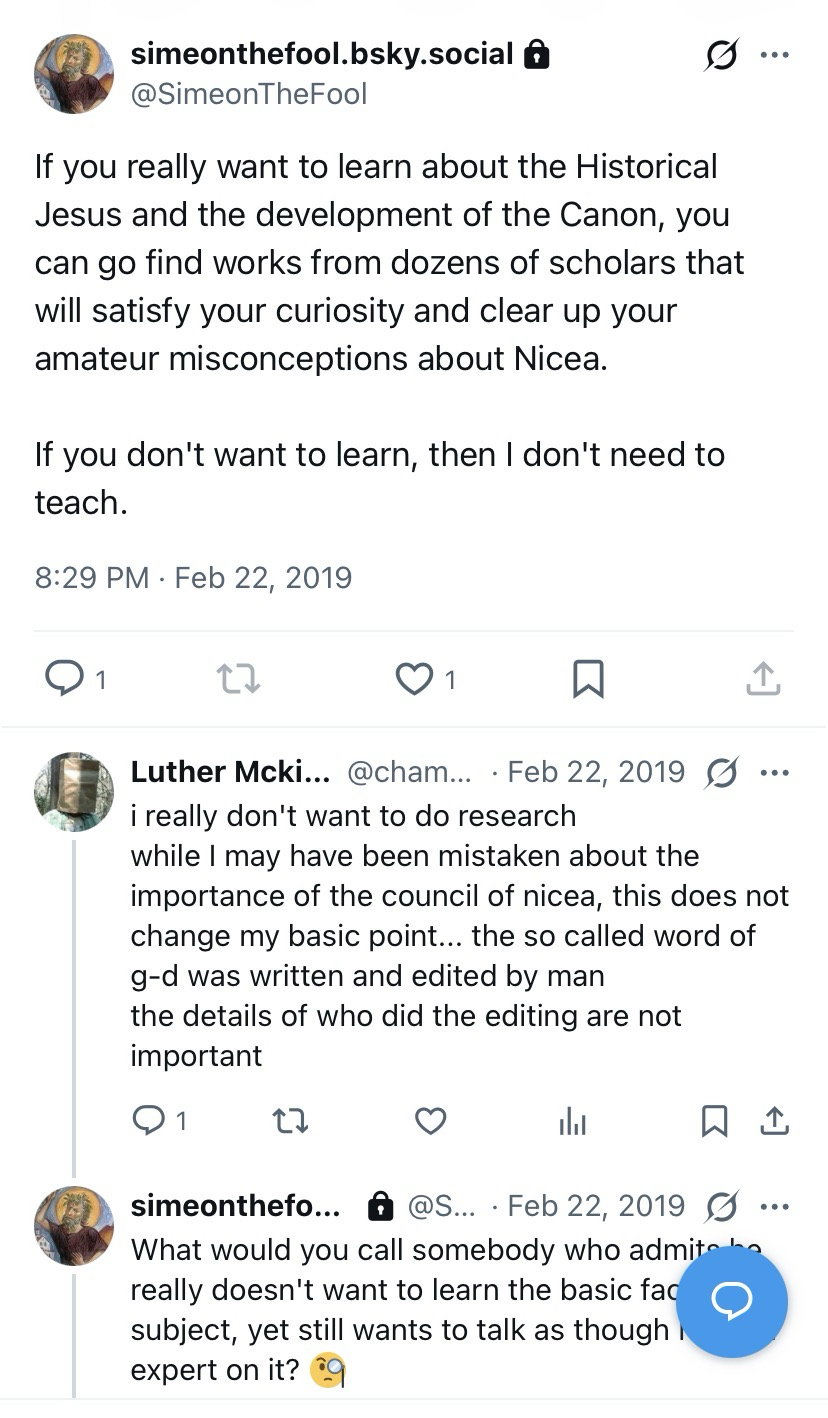Tap the blue floating reply button
This screenshot has height=1418, width=828.
pos(731,1301)
